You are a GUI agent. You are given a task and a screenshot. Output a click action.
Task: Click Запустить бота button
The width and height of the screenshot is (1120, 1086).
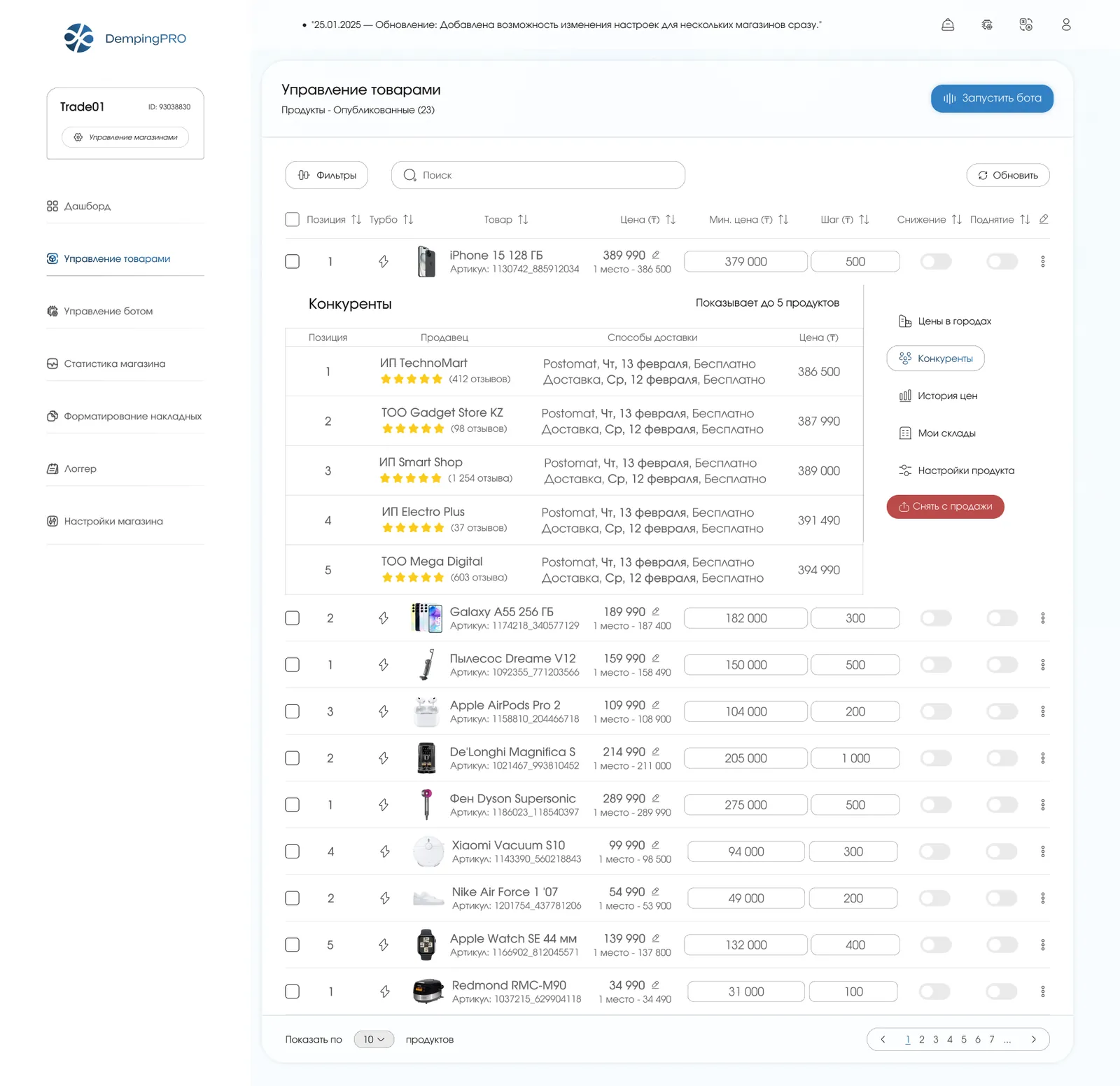click(x=992, y=99)
